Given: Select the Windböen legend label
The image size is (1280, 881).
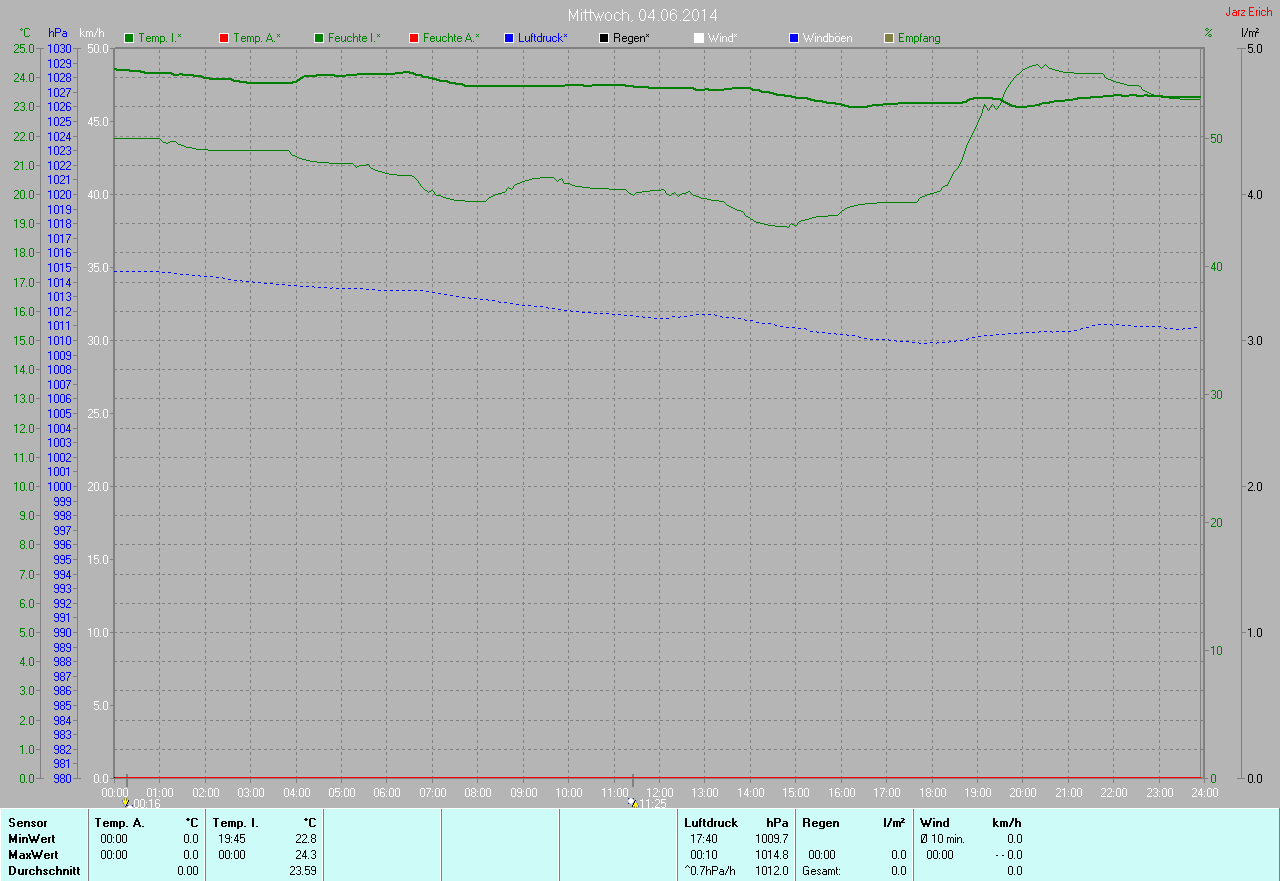Looking at the screenshot, I should (828, 38).
